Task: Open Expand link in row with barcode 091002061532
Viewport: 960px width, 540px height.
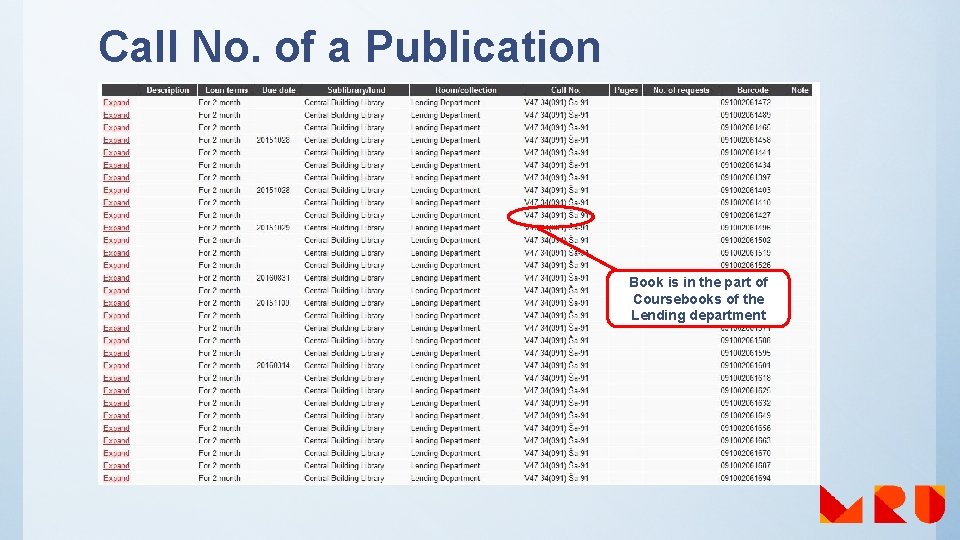Action: coord(116,403)
